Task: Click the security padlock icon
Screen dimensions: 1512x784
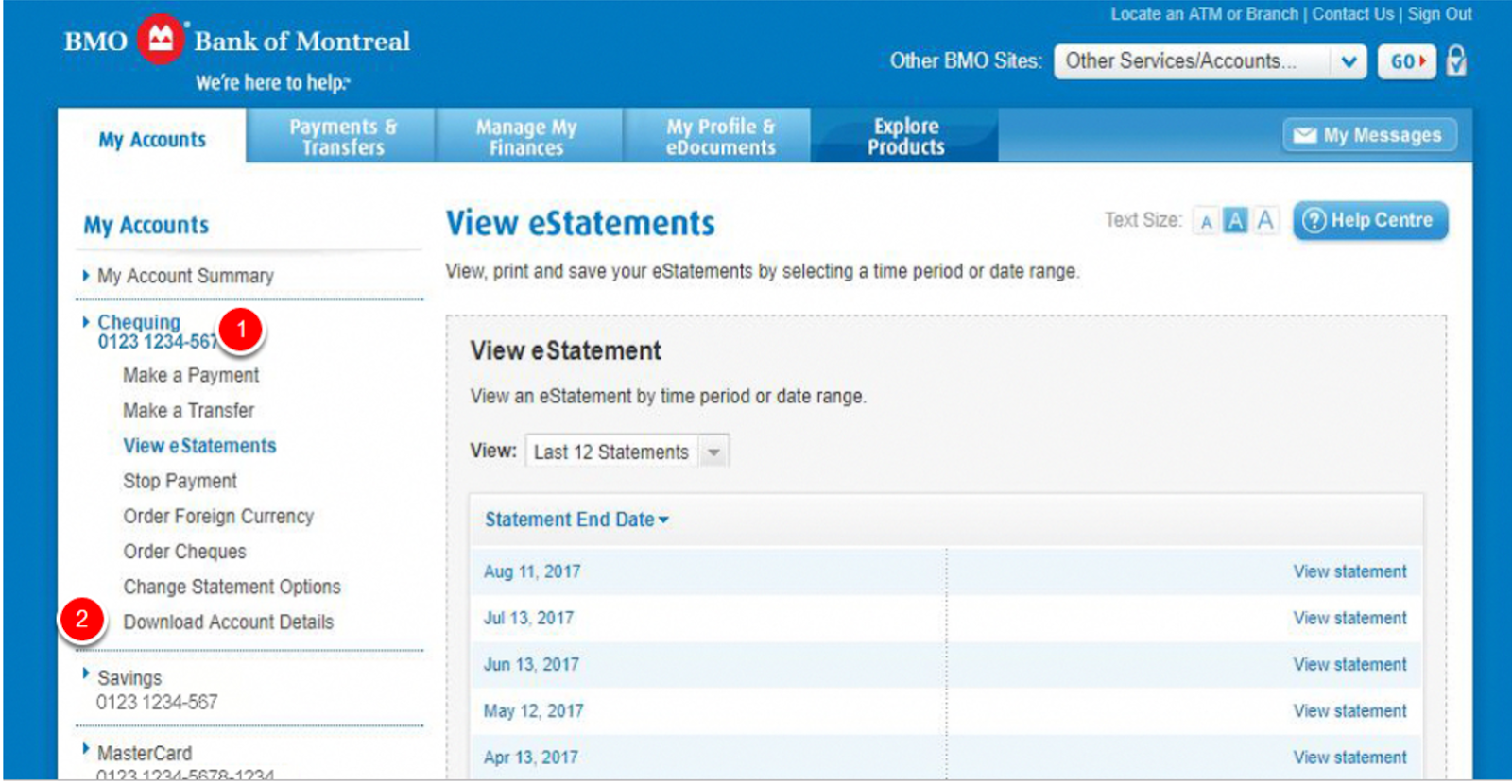Action: pyautogui.click(x=1456, y=61)
